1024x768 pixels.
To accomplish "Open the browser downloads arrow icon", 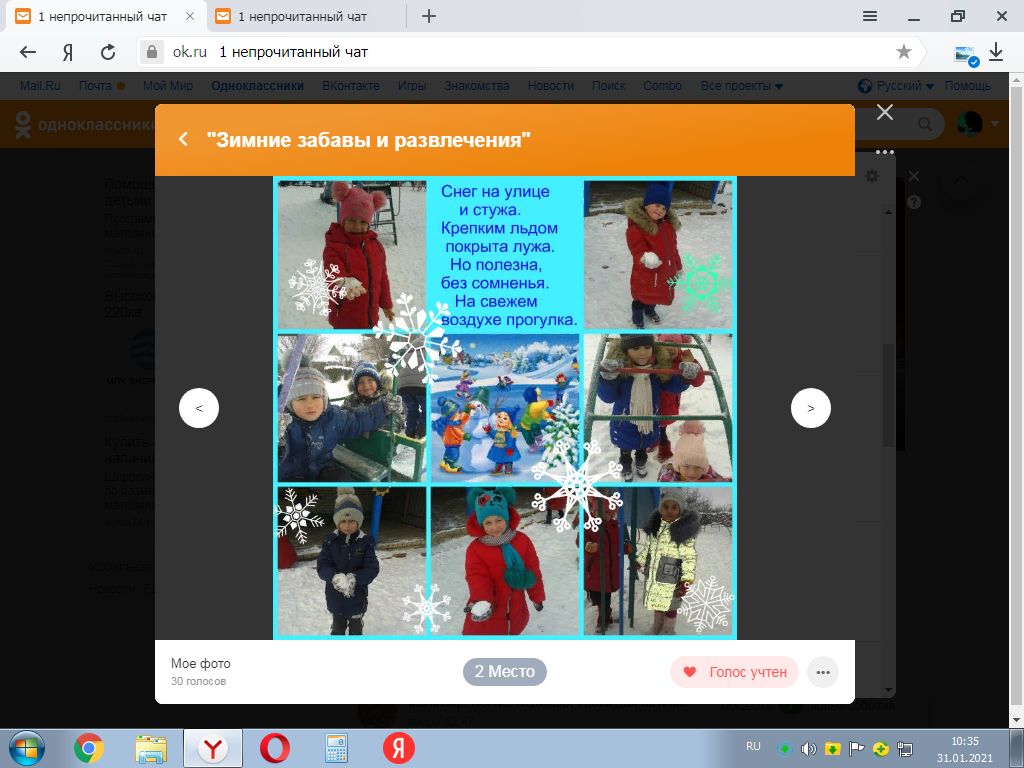I will 996,52.
